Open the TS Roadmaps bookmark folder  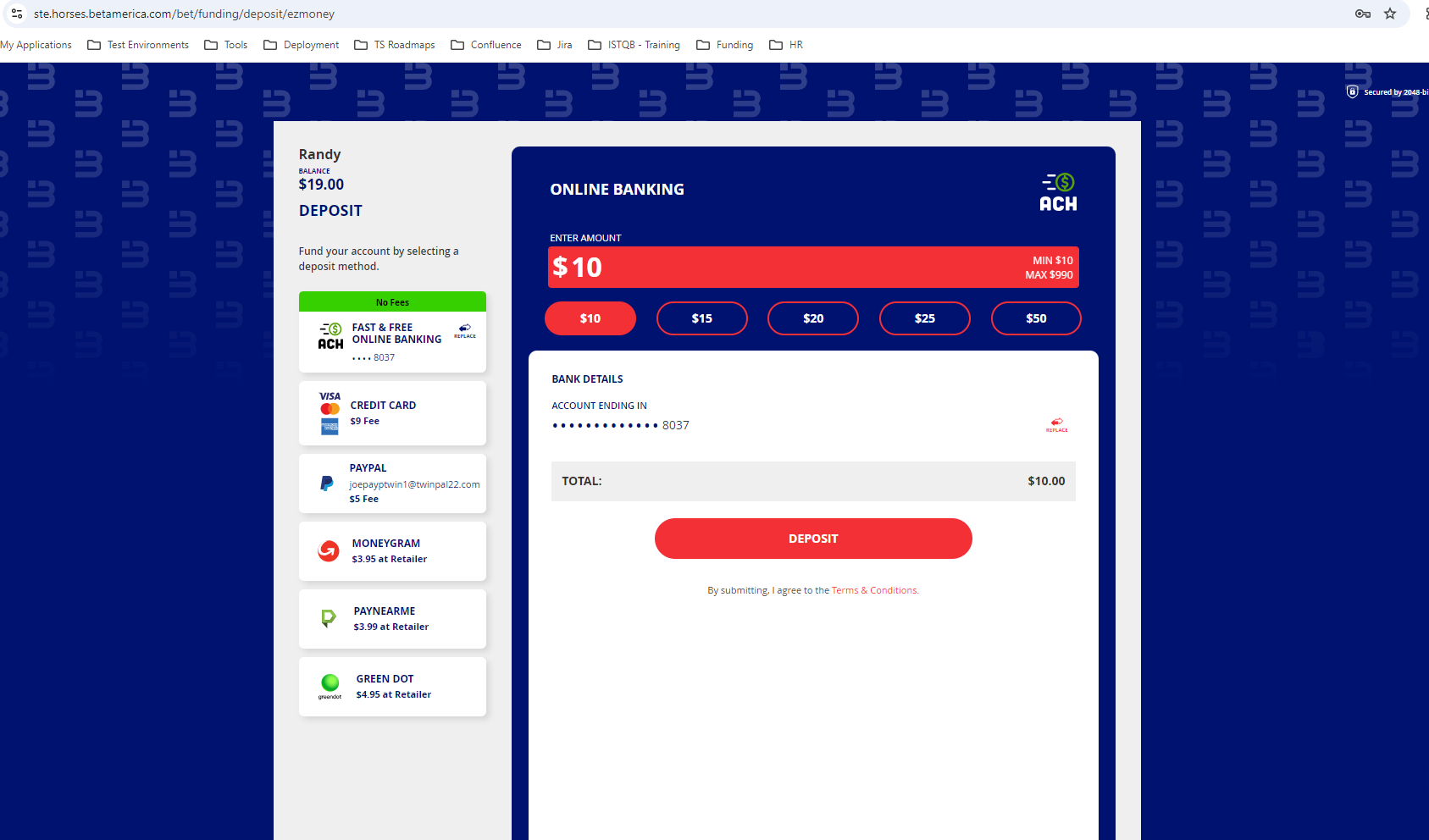click(395, 45)
